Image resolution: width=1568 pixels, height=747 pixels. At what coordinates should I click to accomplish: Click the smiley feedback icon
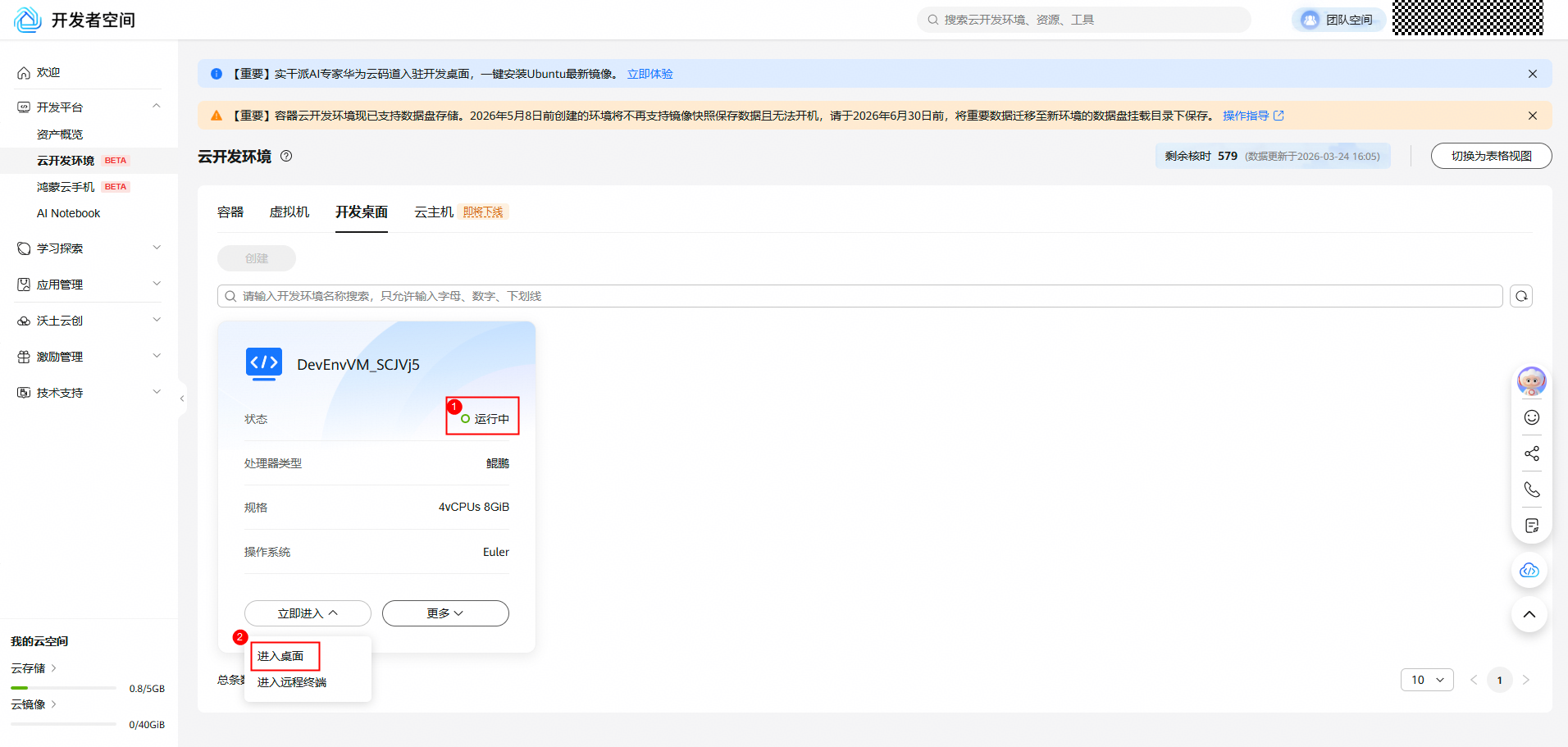pyautogui.click(x=1532, y=417)
